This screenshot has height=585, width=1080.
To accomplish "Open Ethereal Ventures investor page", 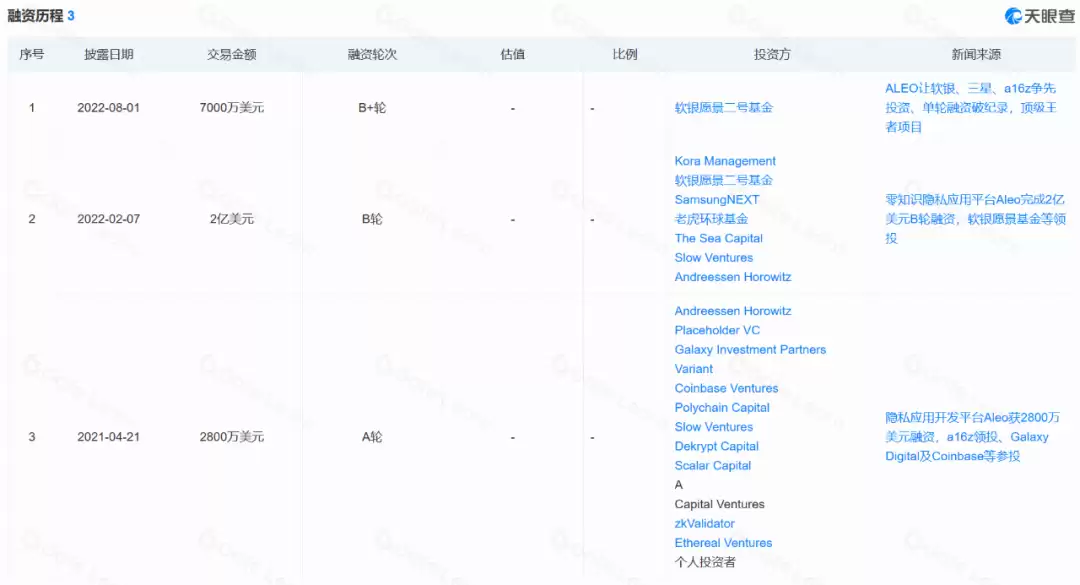I will point(723,542).
